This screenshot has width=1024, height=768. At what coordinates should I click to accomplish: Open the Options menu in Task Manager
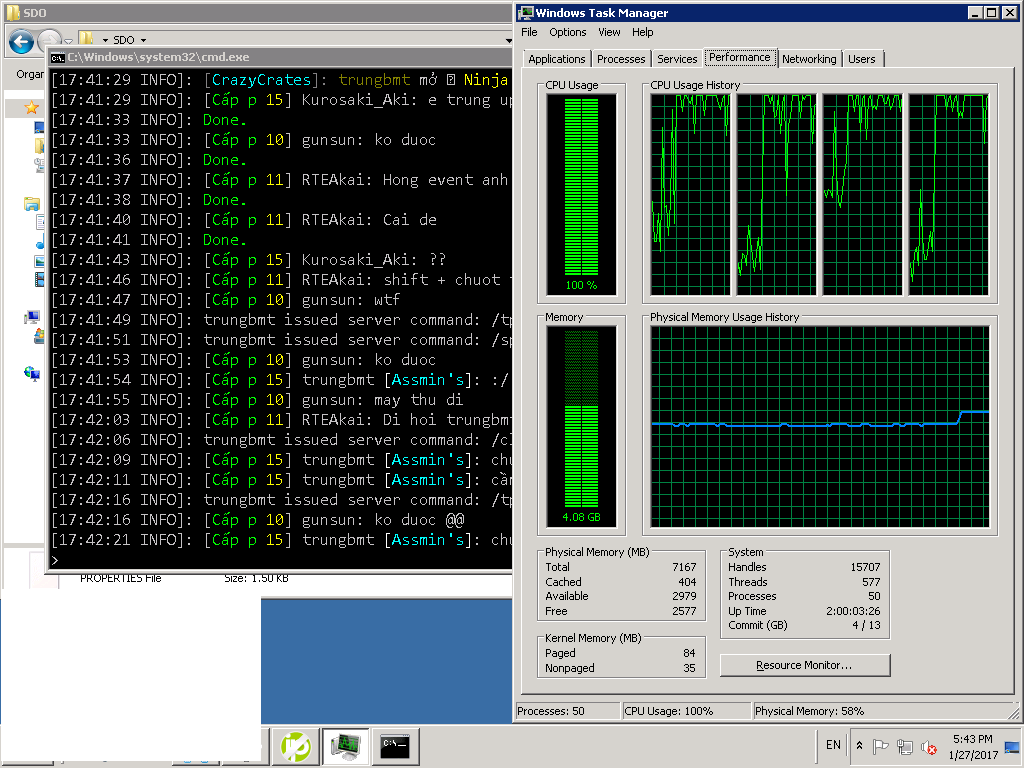pyautogui.click(x=567, y=32)
